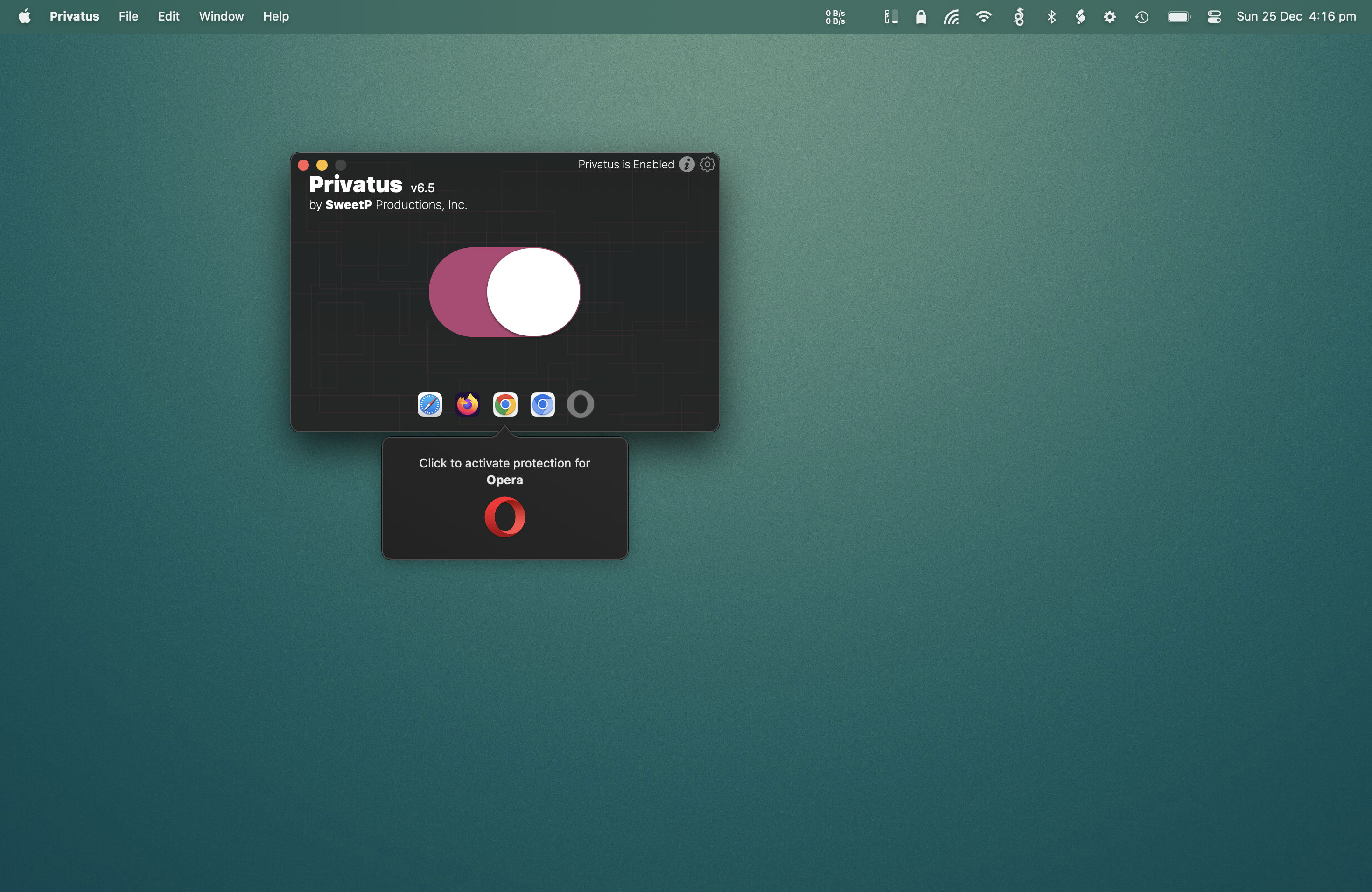This screenshot has height=892, width=1372.
Task: Open the Apple menu
Action: tap(24, 16)
